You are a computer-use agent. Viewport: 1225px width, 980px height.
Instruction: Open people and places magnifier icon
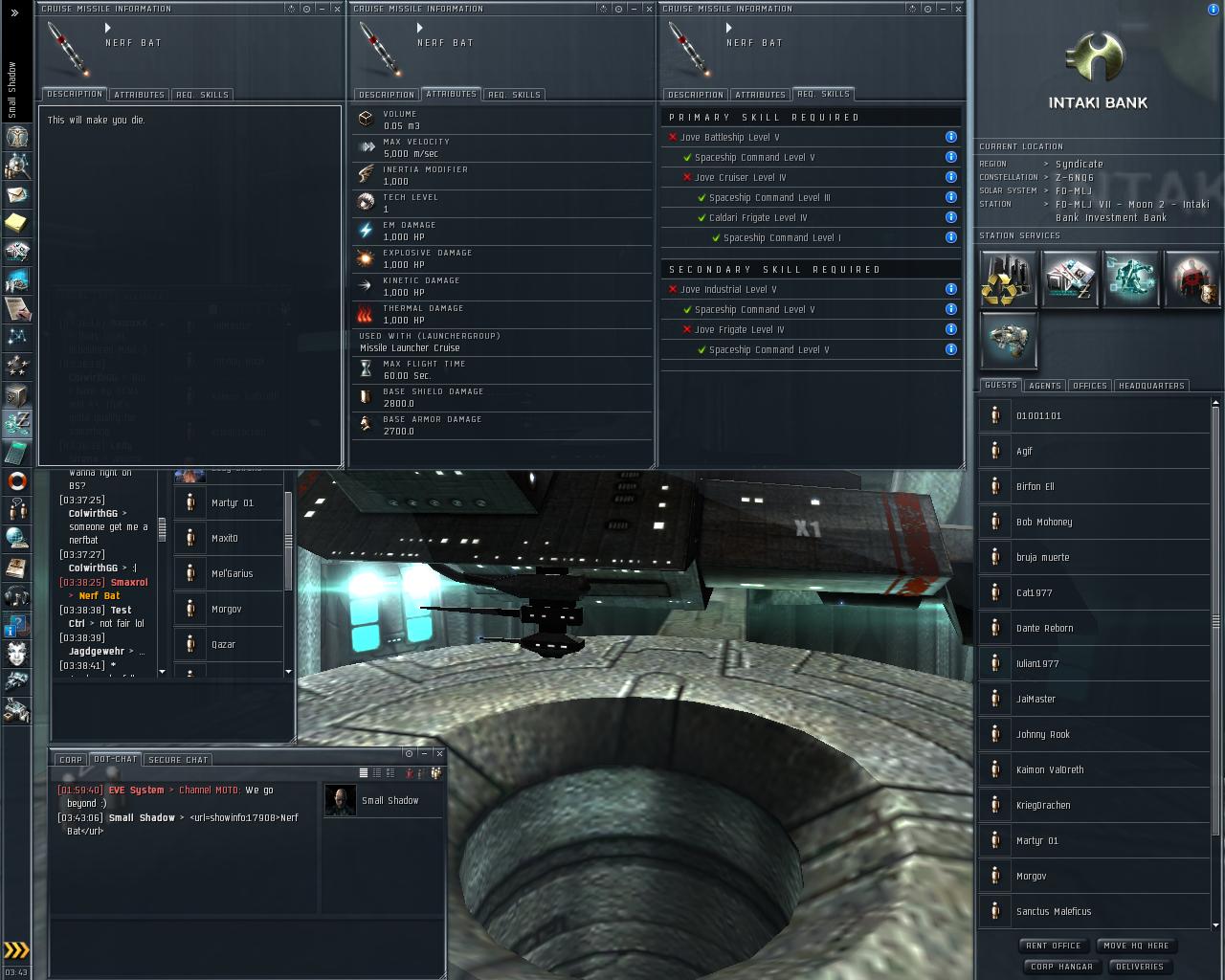click(16, 167)
